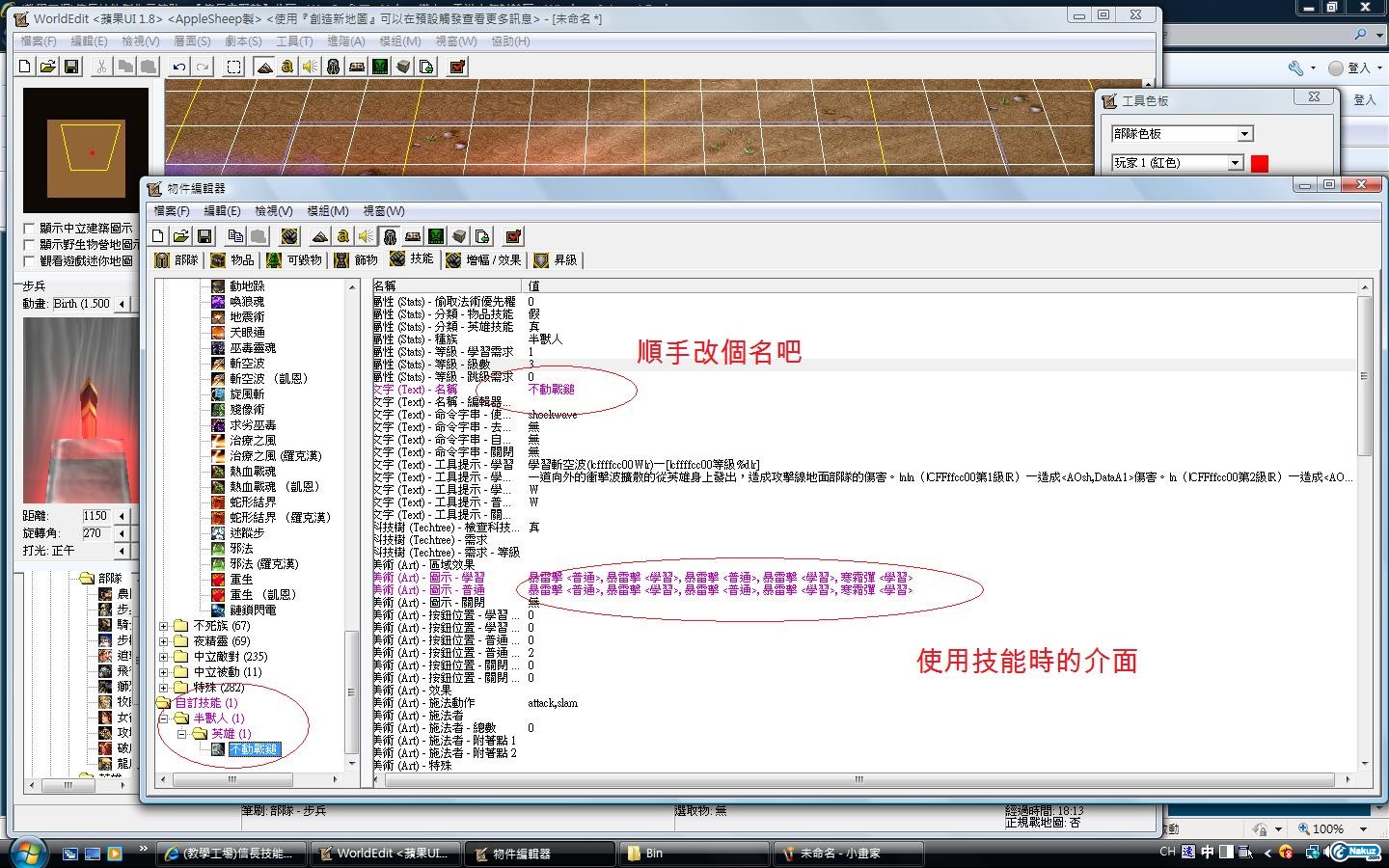Enable the 顯示中立建築圖示 checkbox
Image resolution: width=1389 pixels, height=868 pixels.
tap(30, 229)
